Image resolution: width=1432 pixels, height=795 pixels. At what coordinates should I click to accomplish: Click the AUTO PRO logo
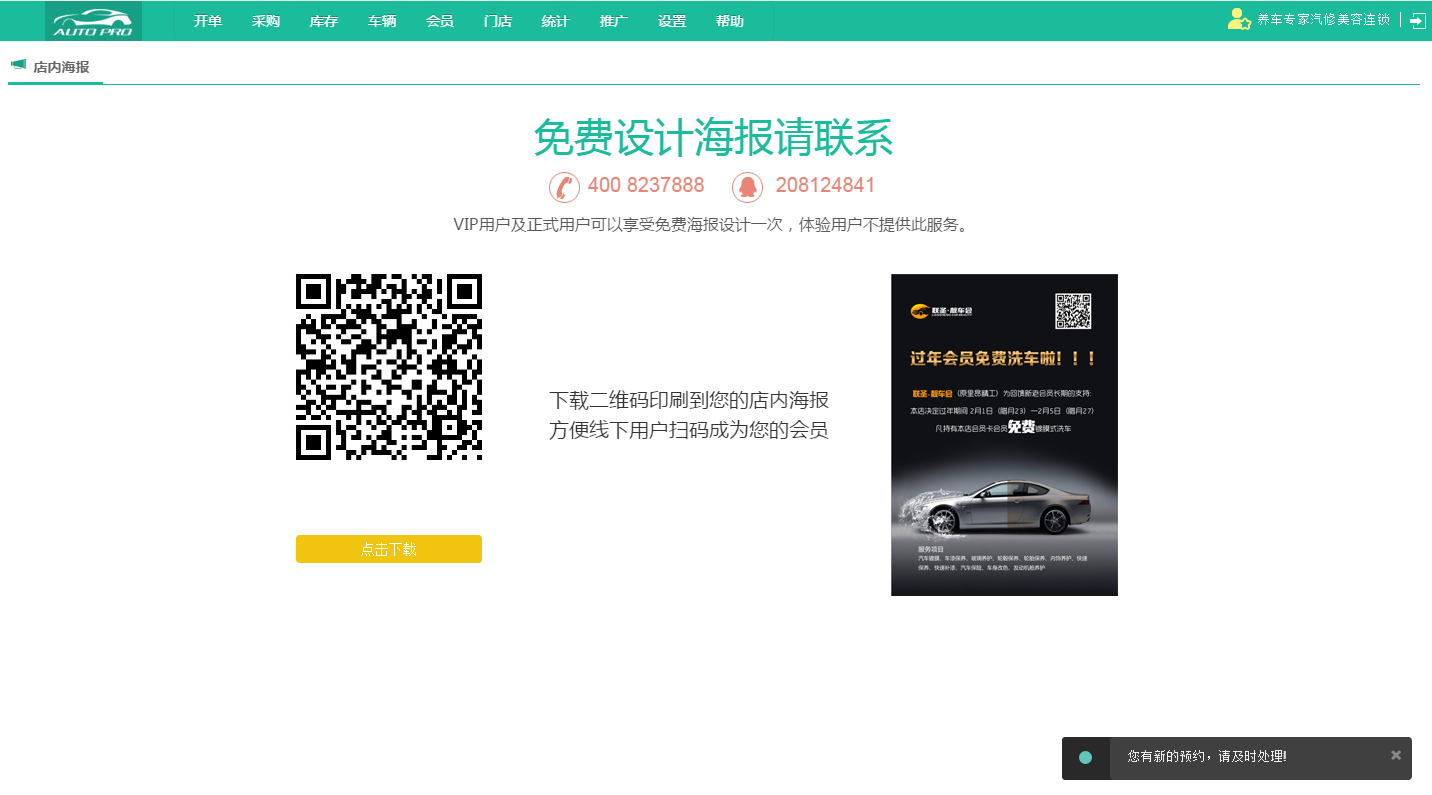93,21
